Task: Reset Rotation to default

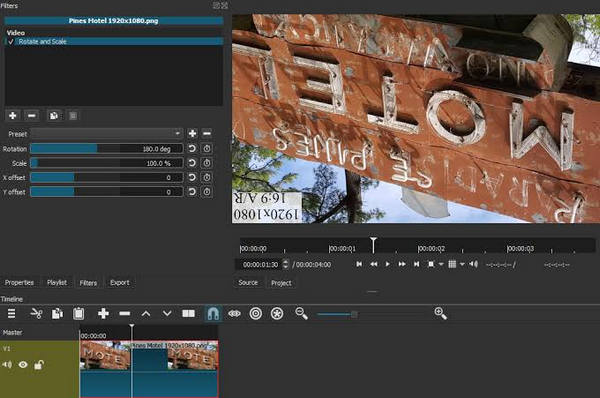Action: coord(192,148)
